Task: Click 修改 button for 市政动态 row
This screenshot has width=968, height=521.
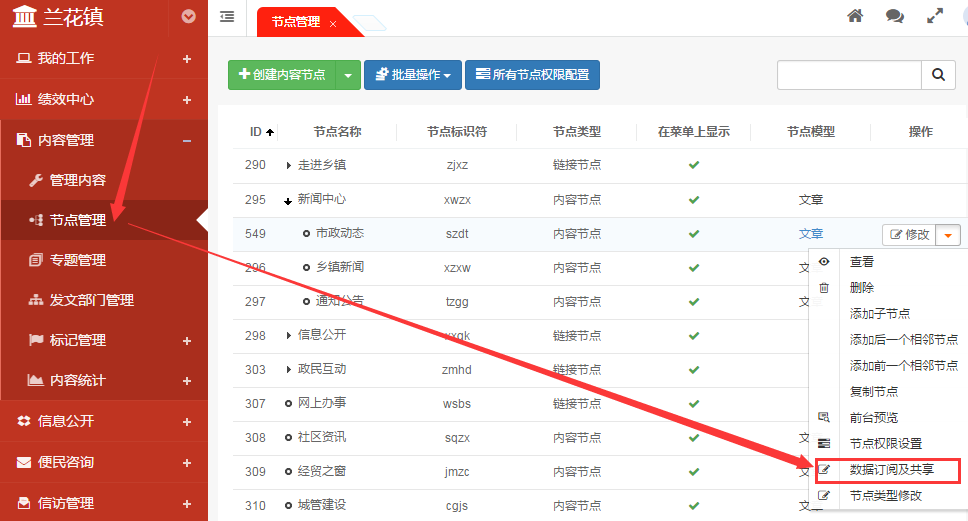Action: click(909, 235)
